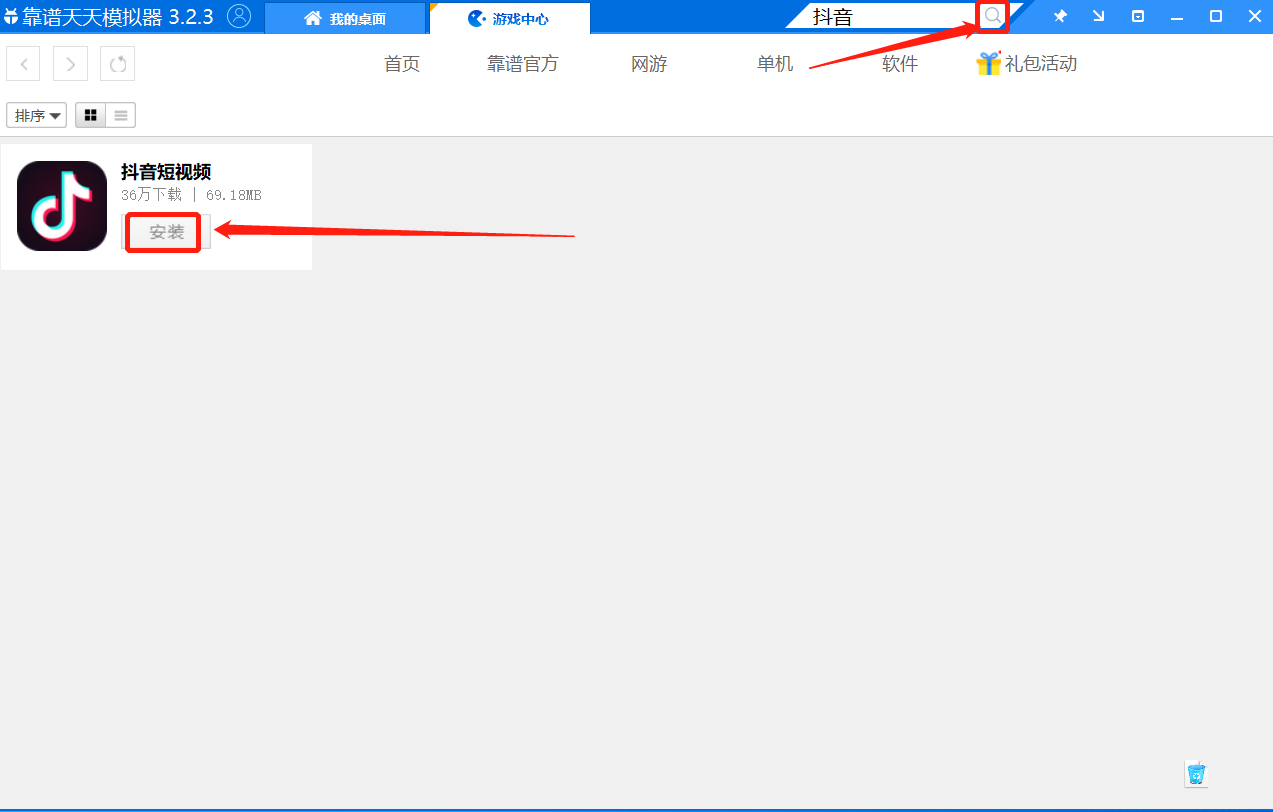The image size is (1273, 812).
Task: Switch to list view layout
Action: pyautogui.click(x=120, y=115)
